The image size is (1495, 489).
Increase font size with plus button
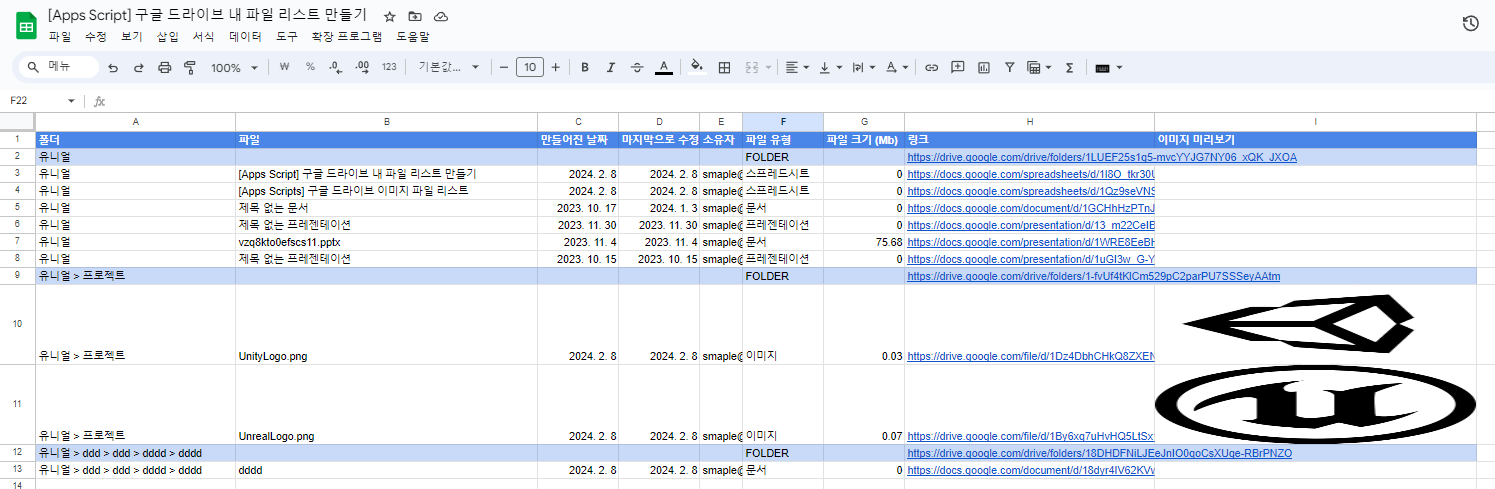point(556,67)
